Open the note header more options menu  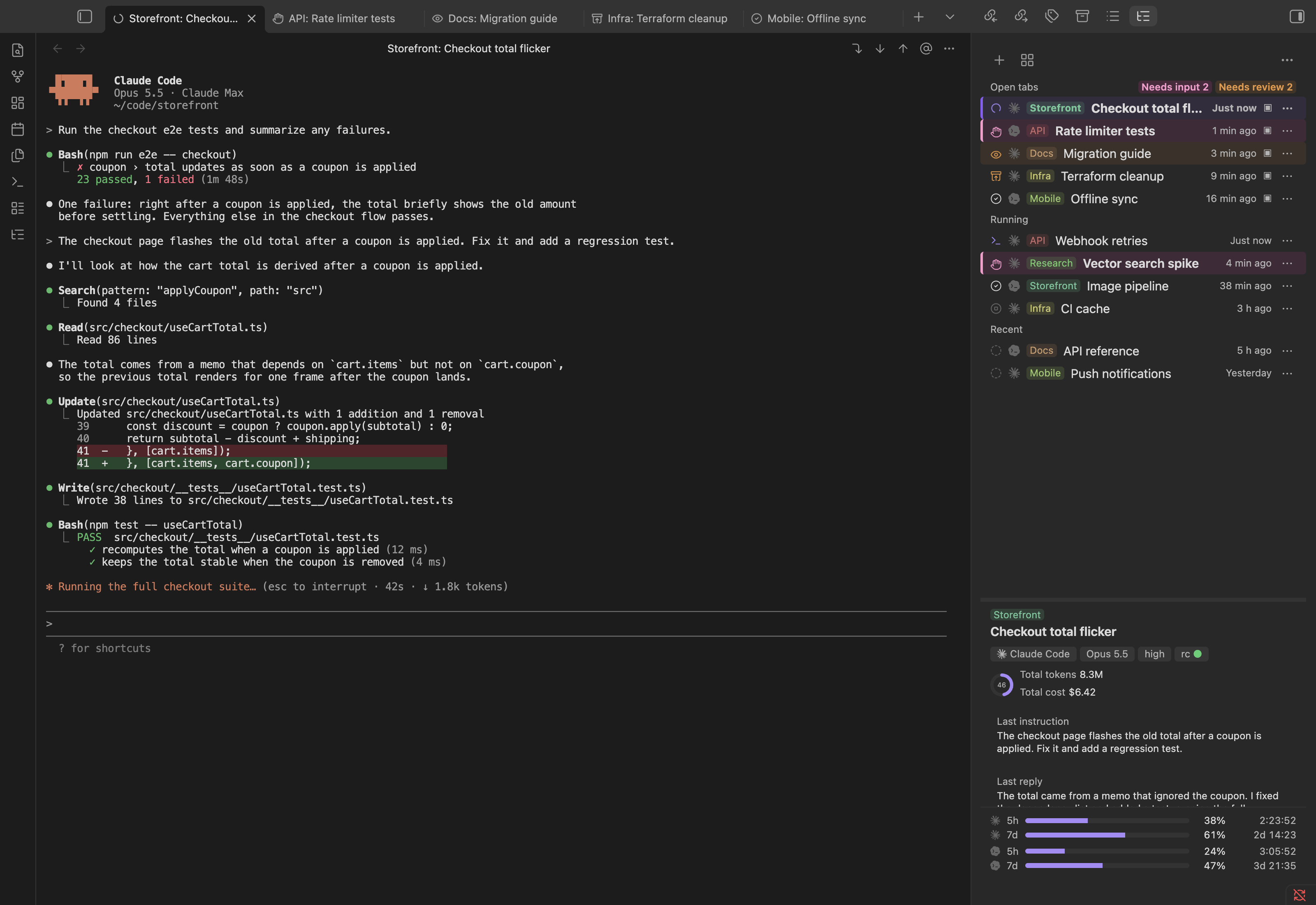click(949, 49)
